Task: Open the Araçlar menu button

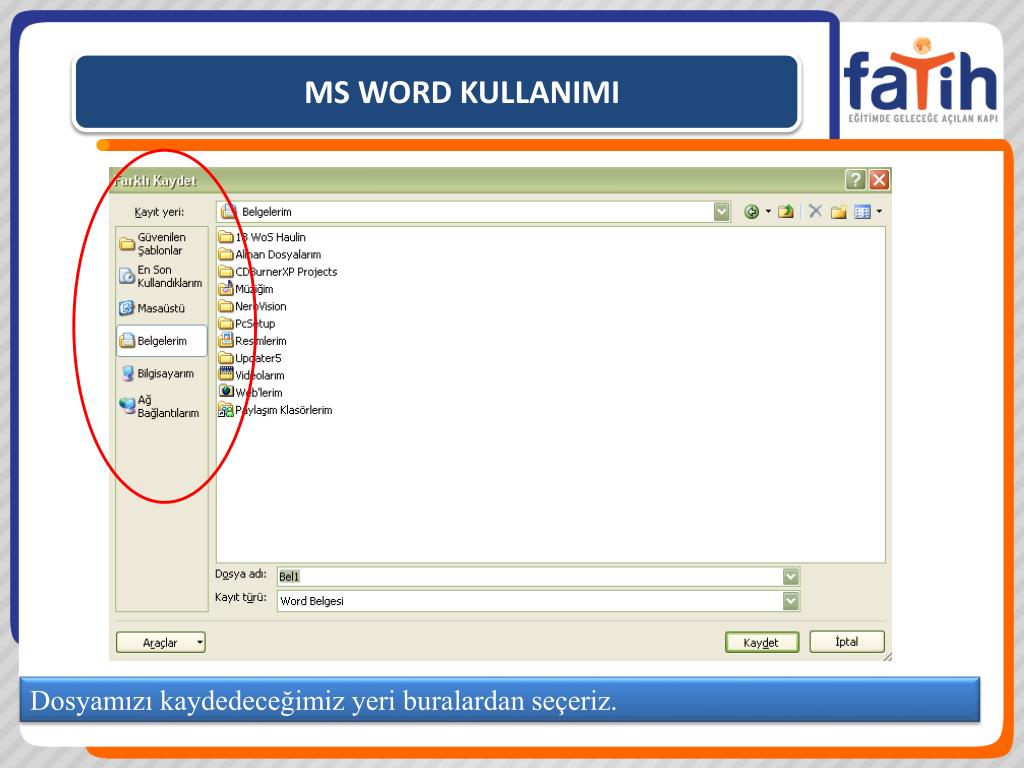Action: coord(161,643)
